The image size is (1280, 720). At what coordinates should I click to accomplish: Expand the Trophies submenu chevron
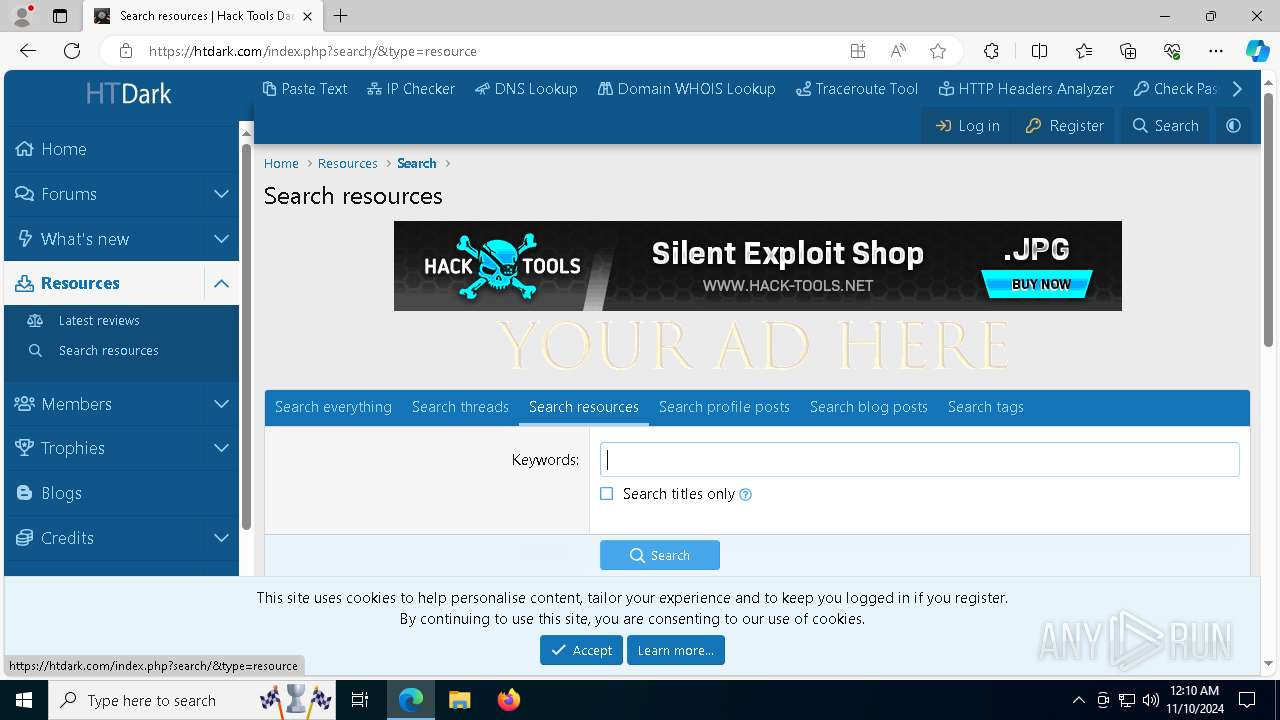tap(221, 448)
